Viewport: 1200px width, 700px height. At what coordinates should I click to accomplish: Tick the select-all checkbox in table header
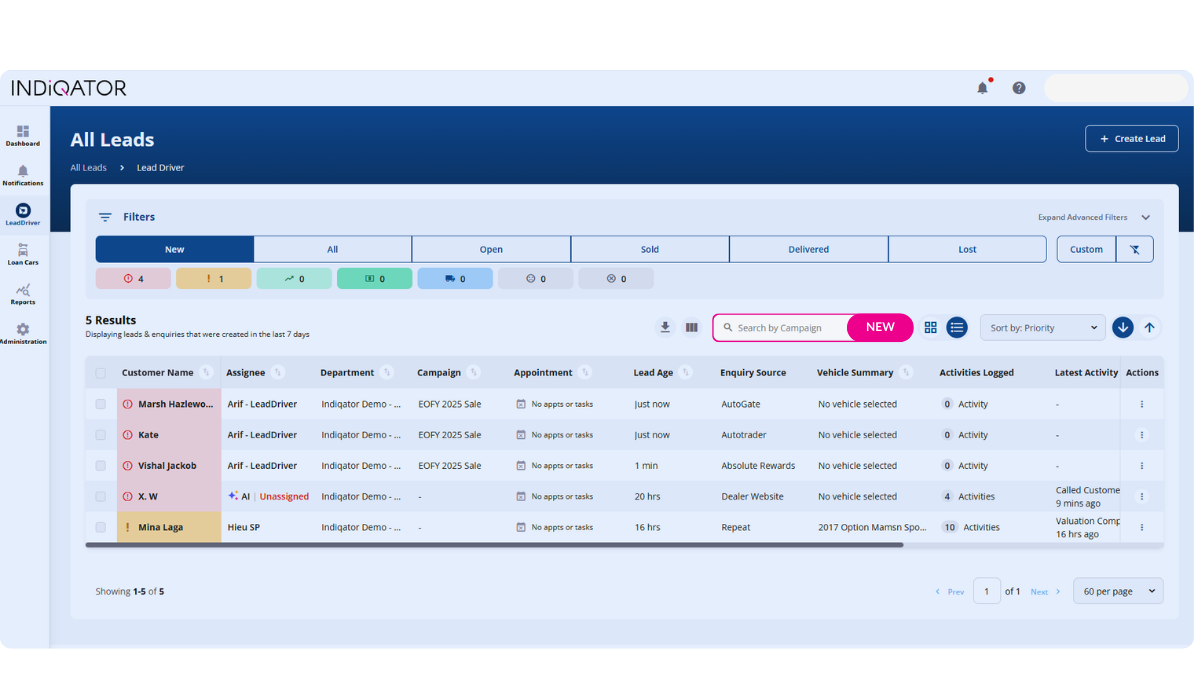100,373
